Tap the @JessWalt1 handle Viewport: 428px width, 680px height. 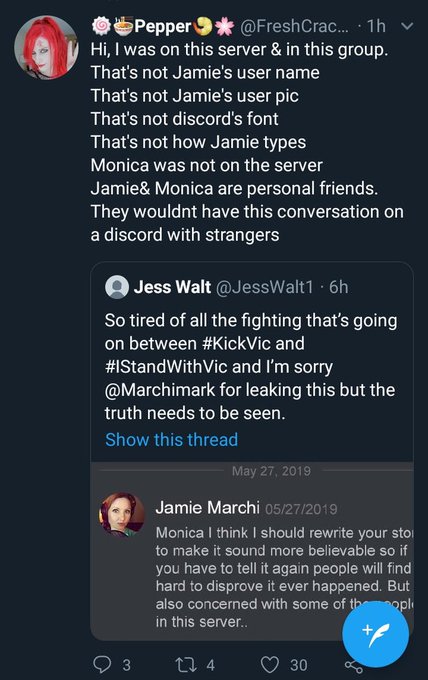264,287
